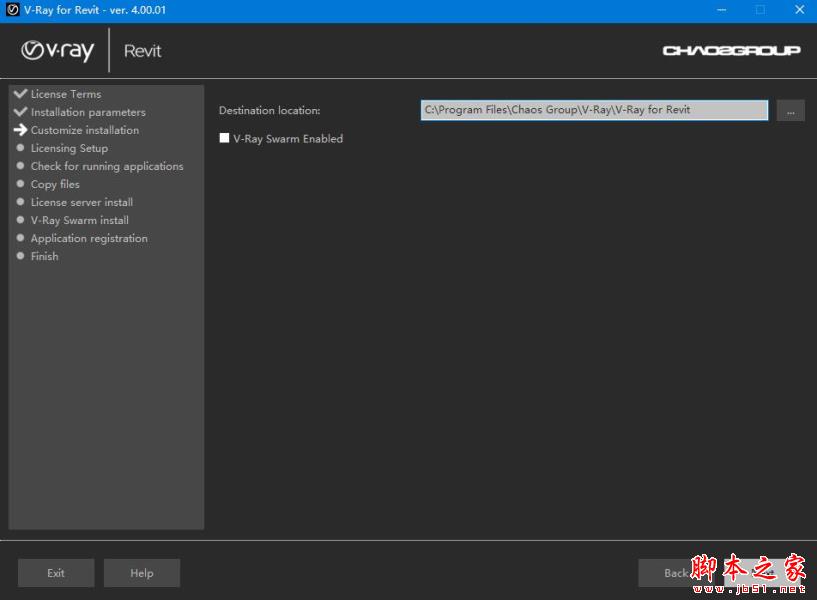
Task: Click the checkmark beside License Terms
Action: [20, 94]
